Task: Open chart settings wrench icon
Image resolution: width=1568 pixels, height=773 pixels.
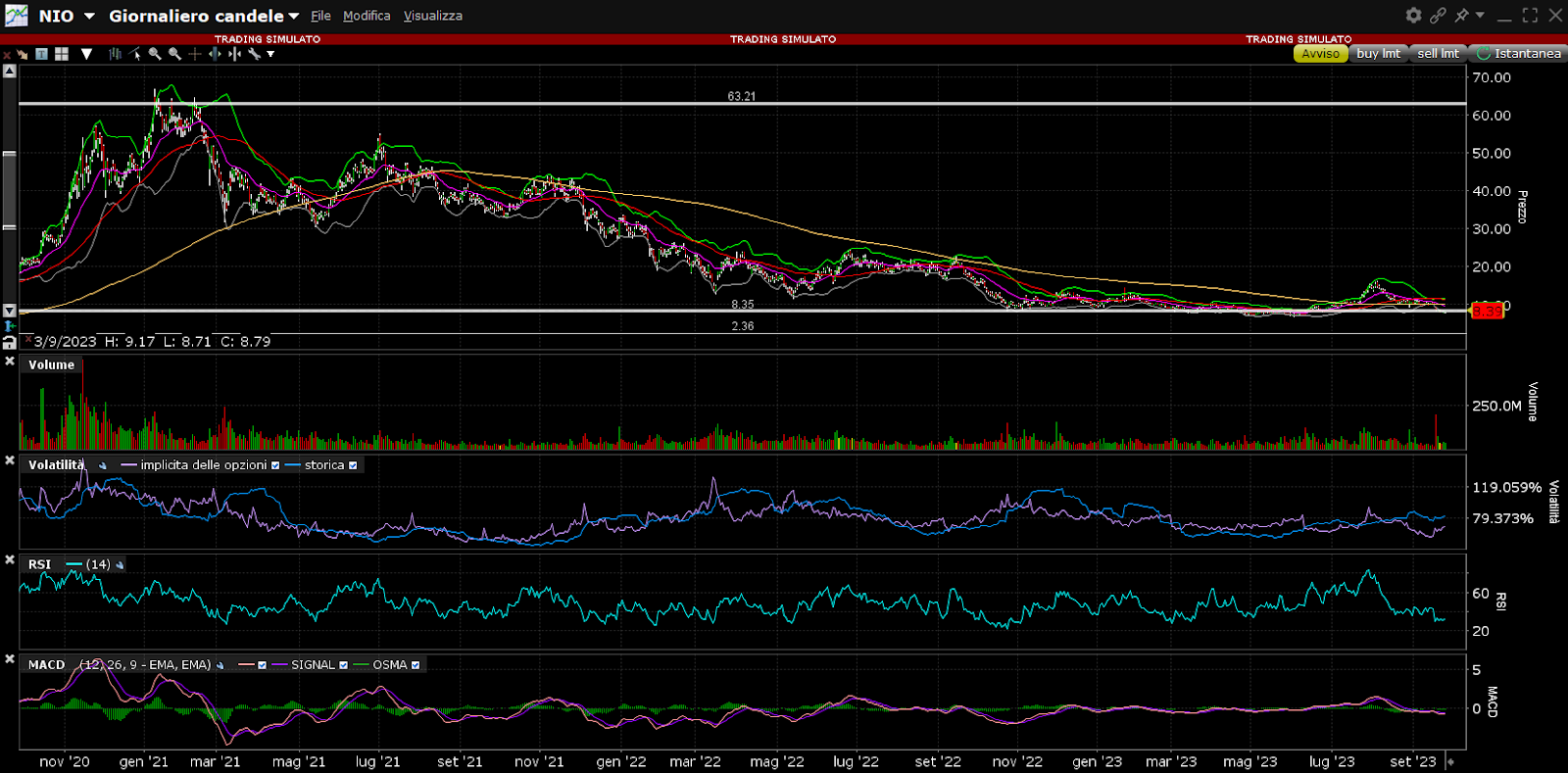Action: coord(255,54)
